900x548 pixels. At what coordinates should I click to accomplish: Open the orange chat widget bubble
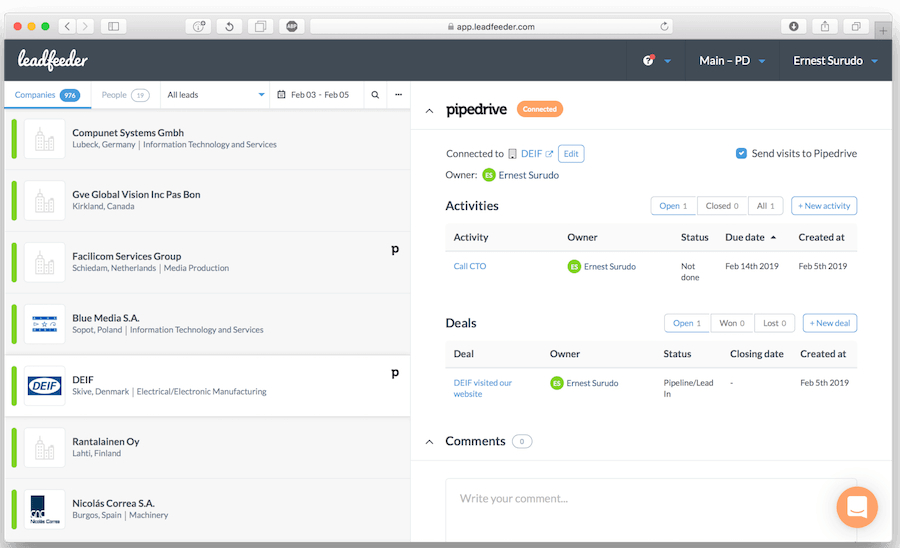pyautogui.click(x=857, y=507)
